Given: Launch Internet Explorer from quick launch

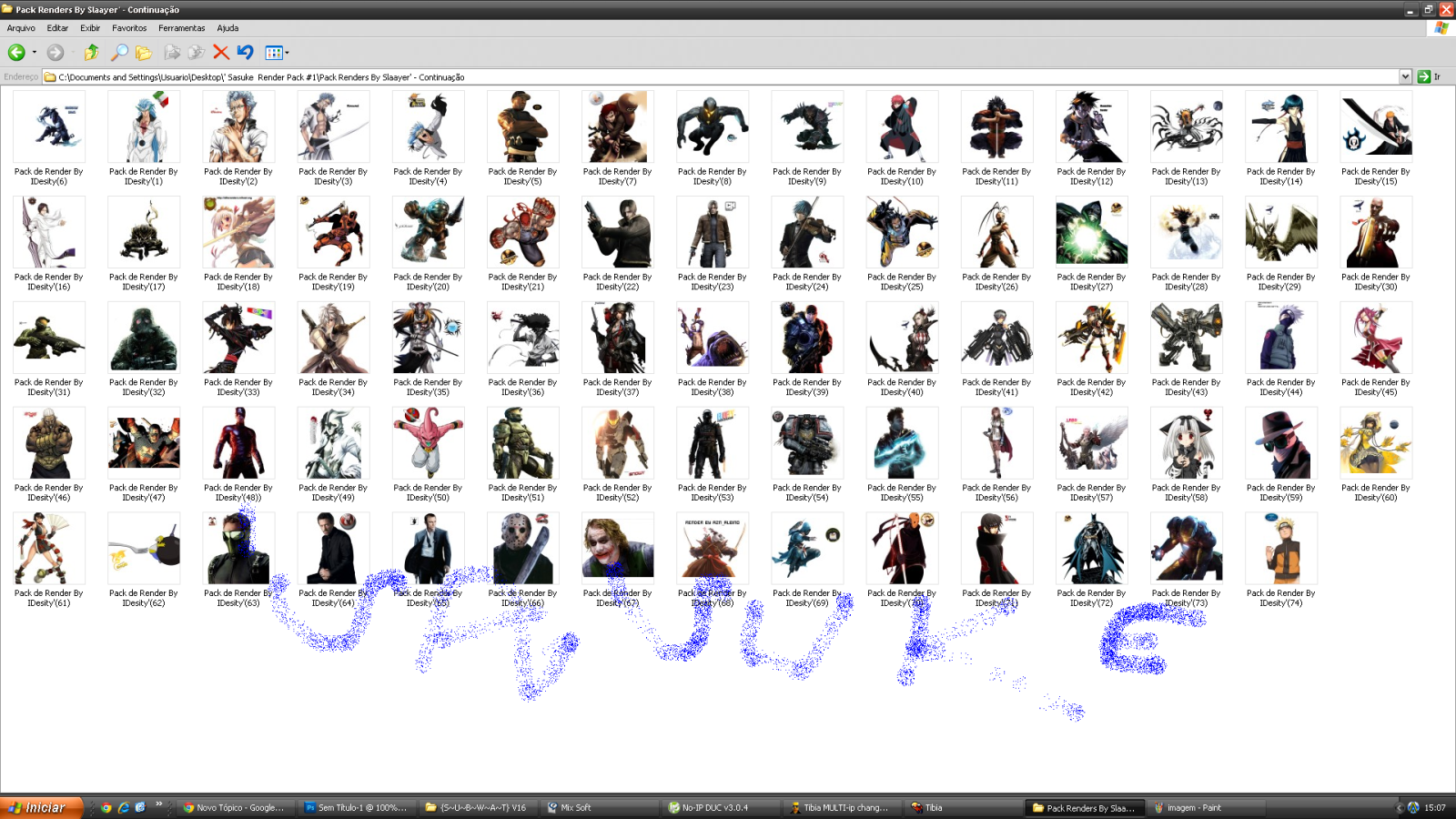Looking at the screenshot, I should click(123, 807).
